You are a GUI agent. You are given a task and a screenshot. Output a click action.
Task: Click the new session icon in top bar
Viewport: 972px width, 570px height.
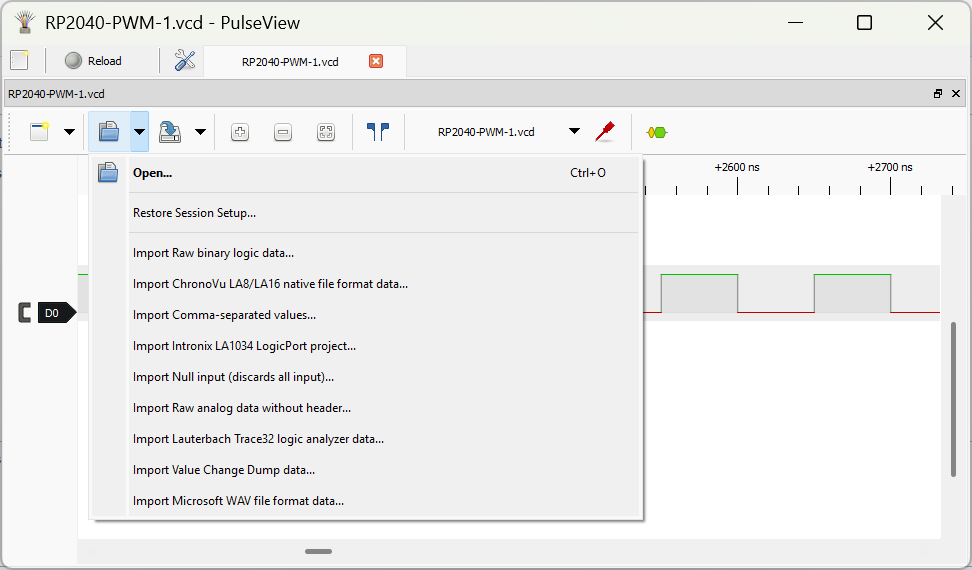point(20,60)
